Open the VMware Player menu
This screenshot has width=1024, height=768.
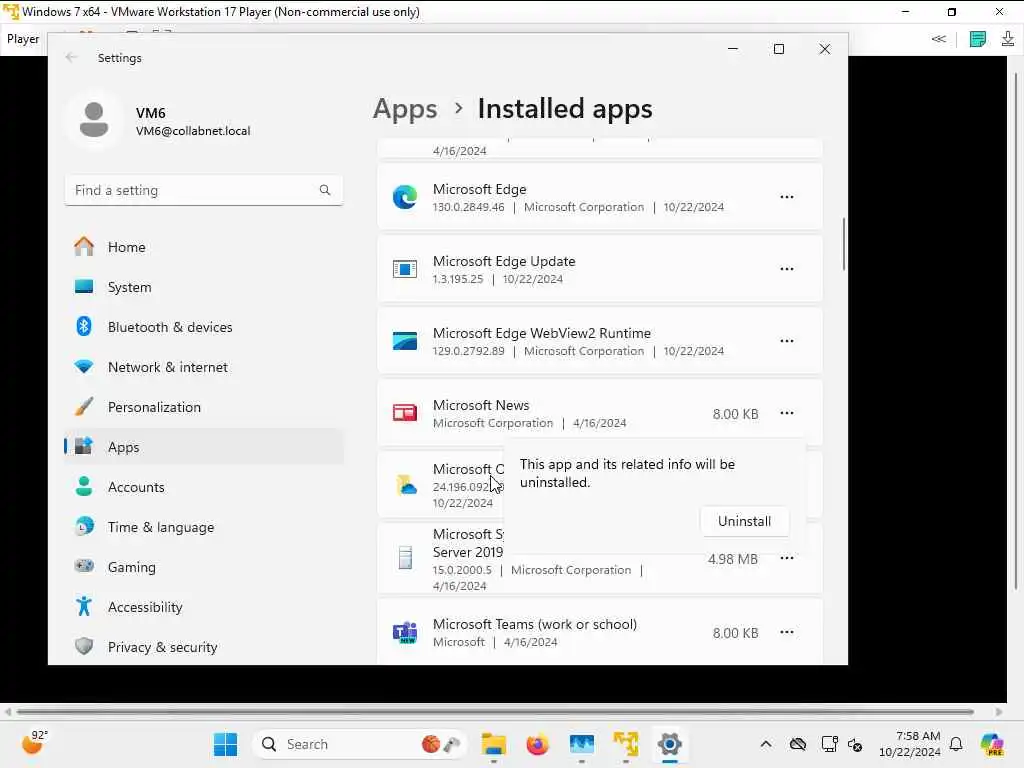[23, 39]
